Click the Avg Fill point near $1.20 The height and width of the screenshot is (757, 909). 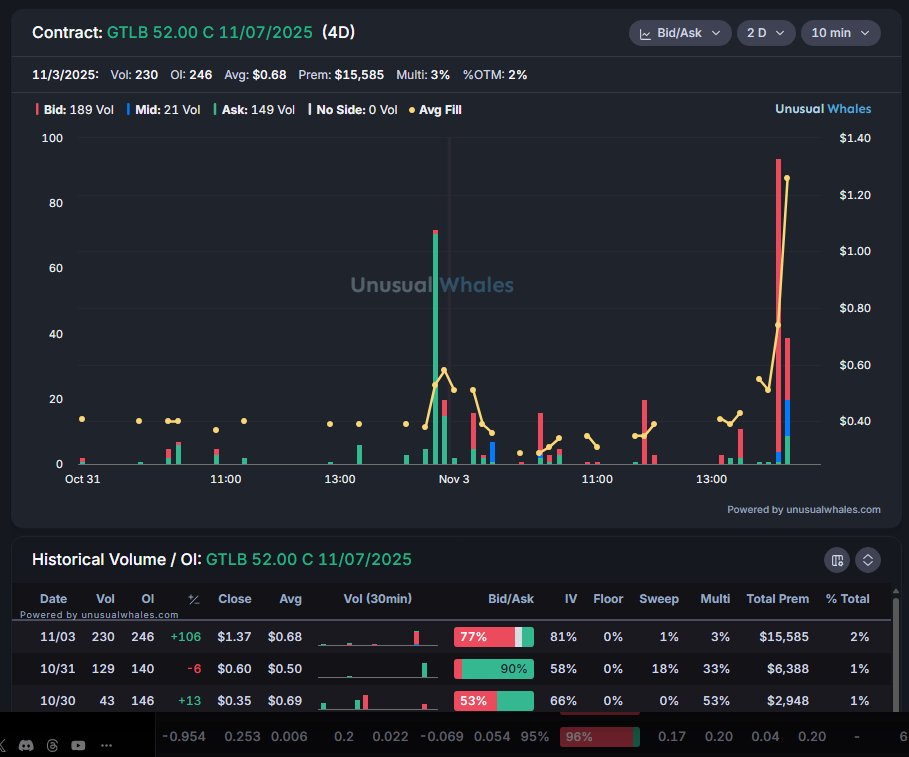[x=787, y=179]
